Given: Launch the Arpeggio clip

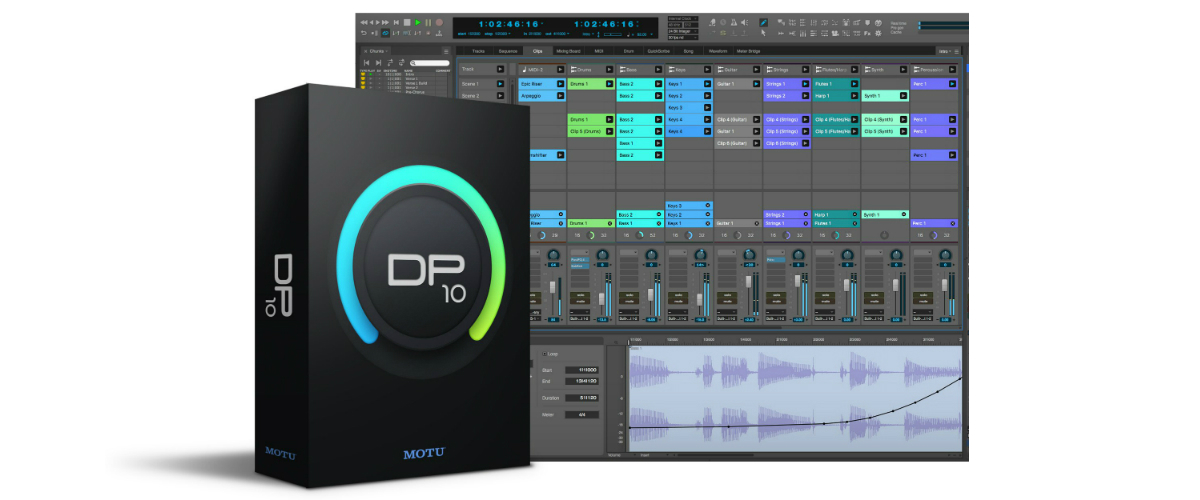Looking at the screenshot, I should 560,96.
